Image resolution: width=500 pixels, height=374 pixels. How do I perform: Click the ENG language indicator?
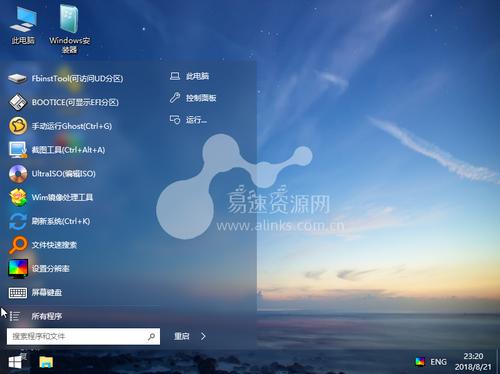pos(438,362)
